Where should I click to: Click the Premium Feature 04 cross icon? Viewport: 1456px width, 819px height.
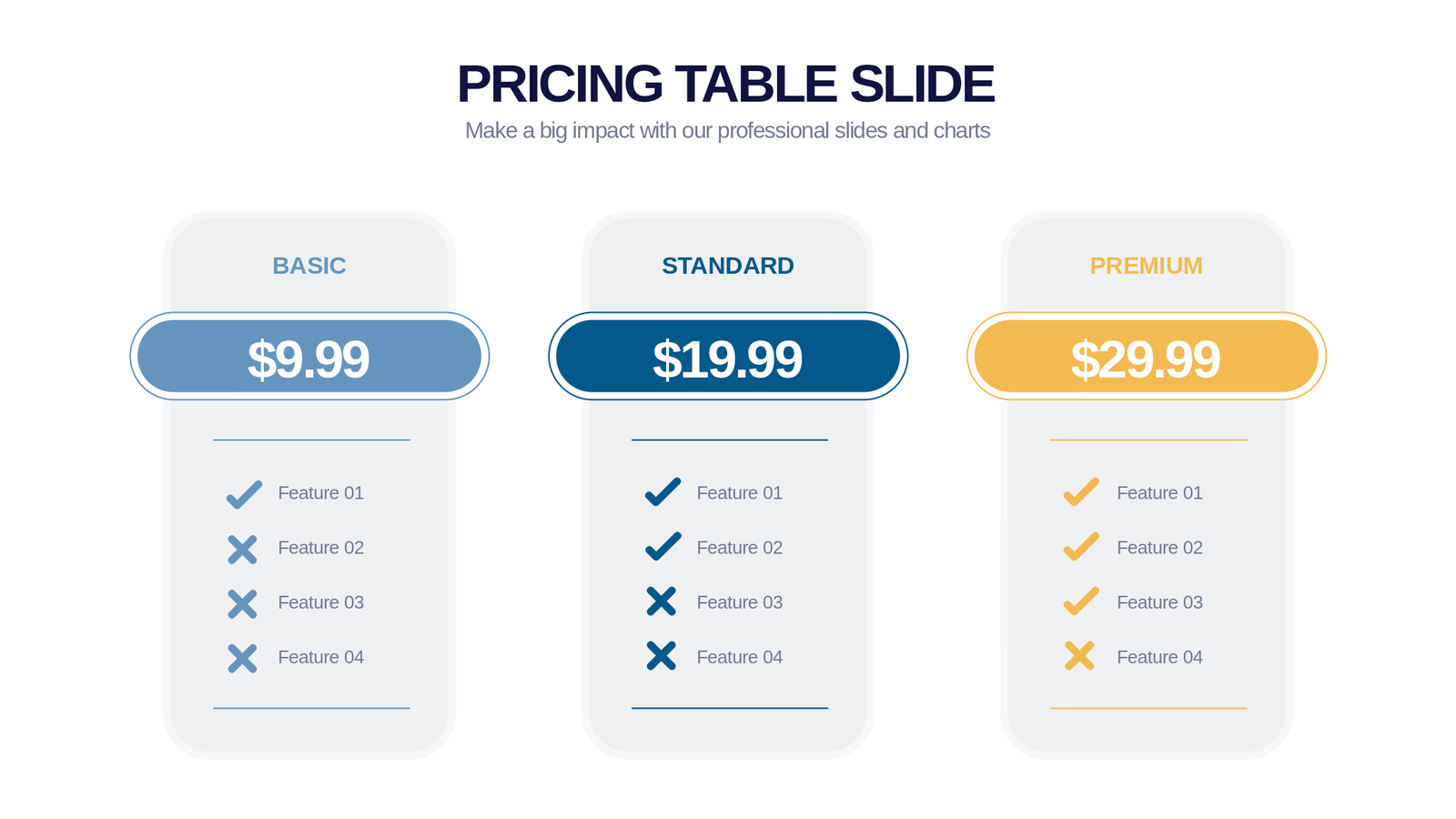pos(1079,656)
